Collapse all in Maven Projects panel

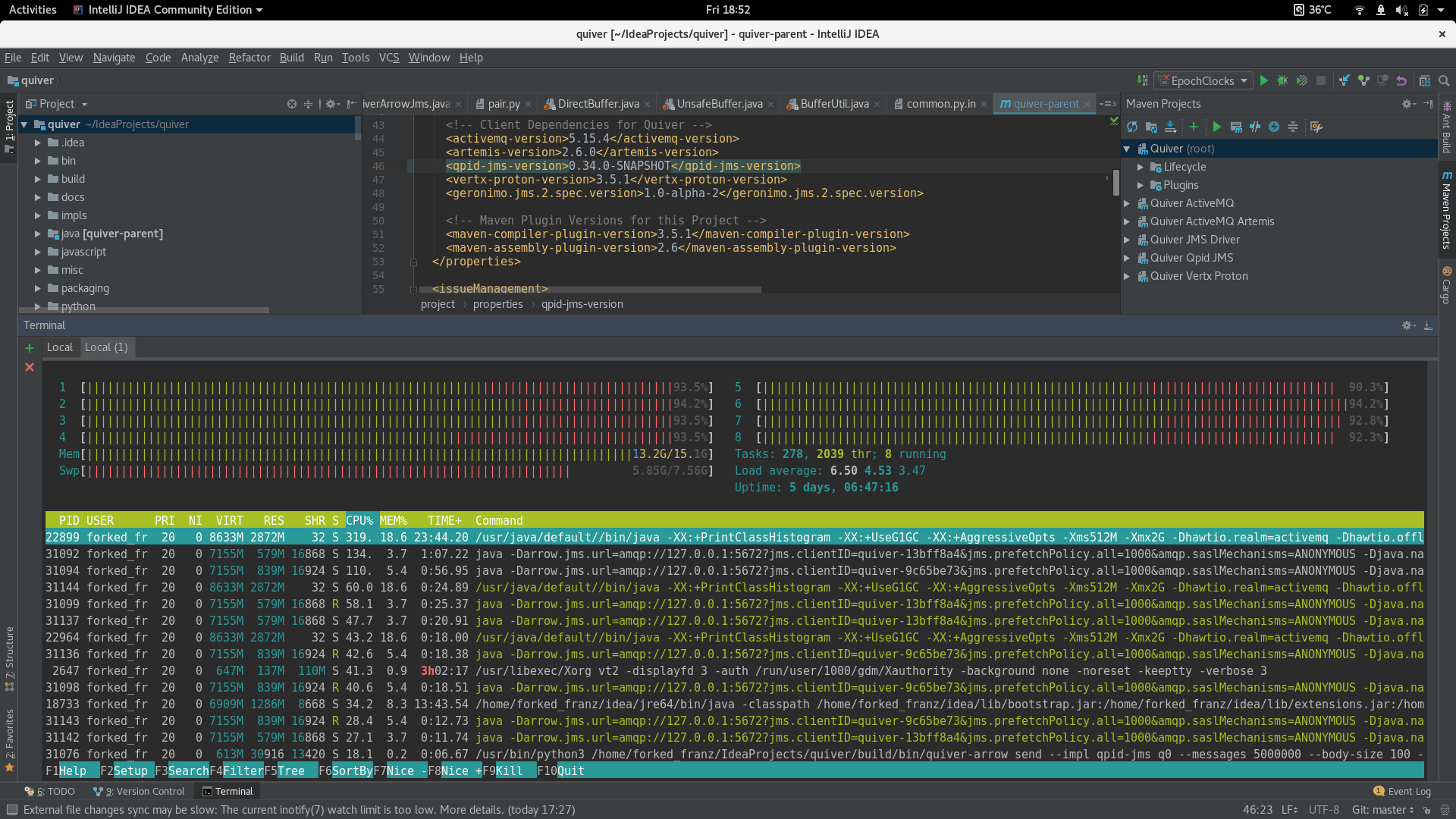click(x=1293, y=127)
